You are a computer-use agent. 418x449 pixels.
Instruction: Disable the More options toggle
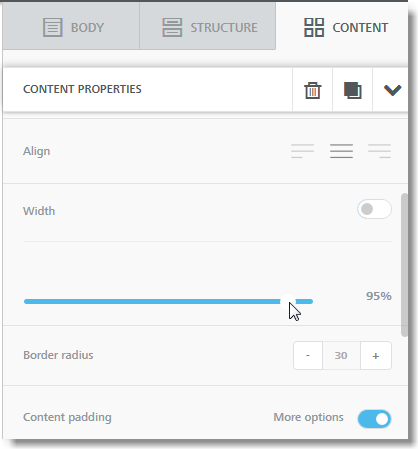tap(374, 419)
